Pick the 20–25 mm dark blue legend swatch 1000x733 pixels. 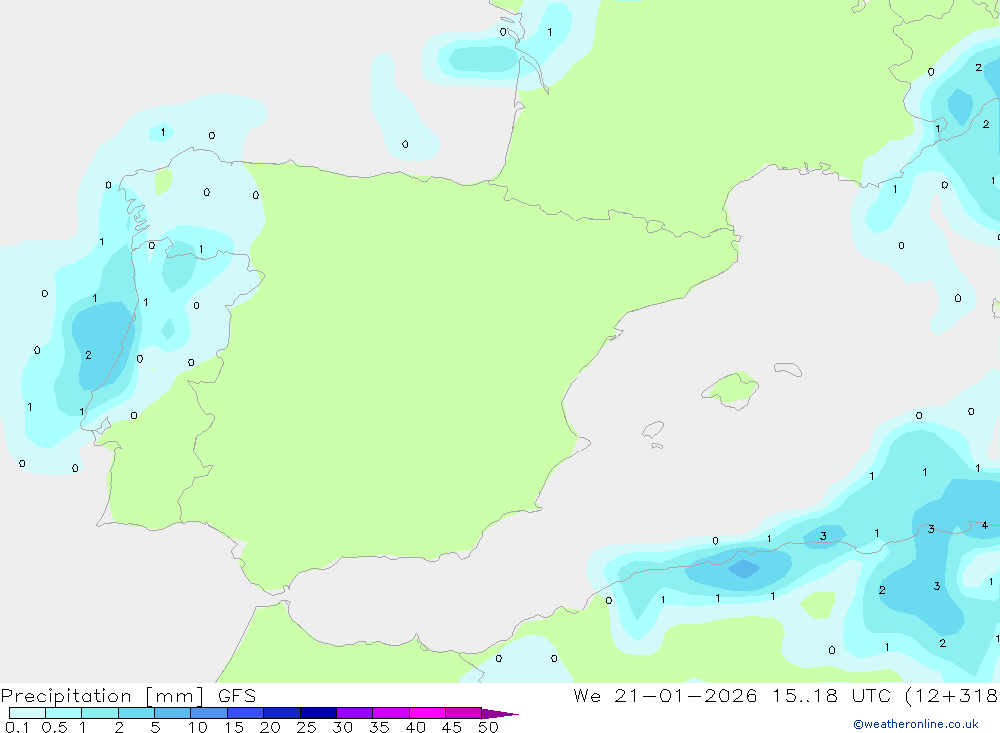coord(281,713)
